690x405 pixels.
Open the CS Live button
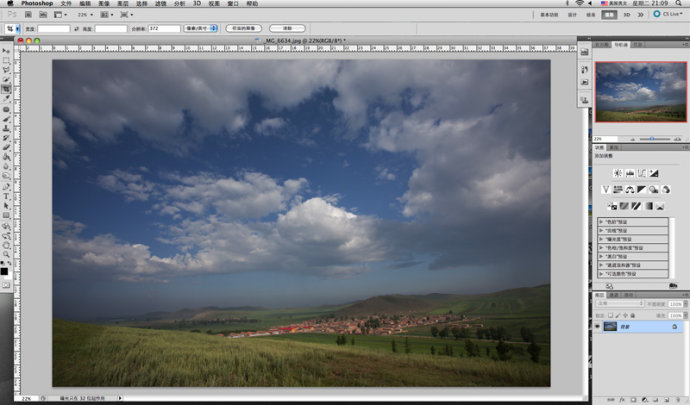[x=668, y=14]
